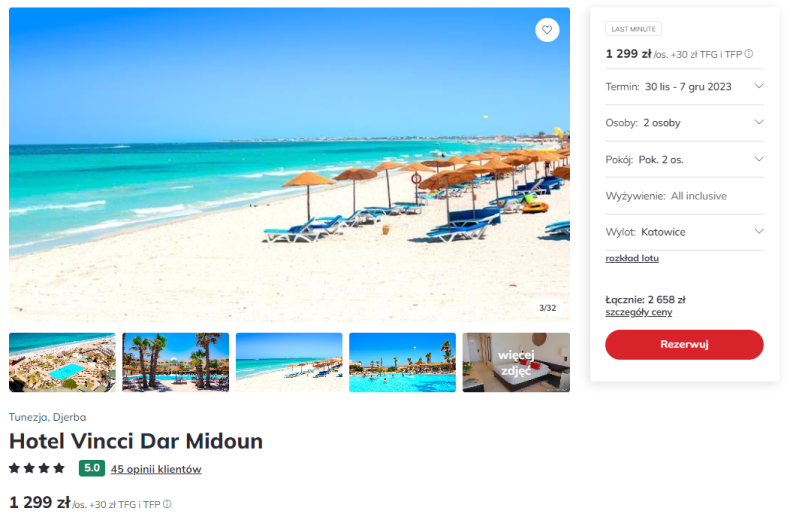The image size is (790, 514).
Task: Open szczegóły ceny price details link
Action: pyautogui.click(x=638, y=312)
